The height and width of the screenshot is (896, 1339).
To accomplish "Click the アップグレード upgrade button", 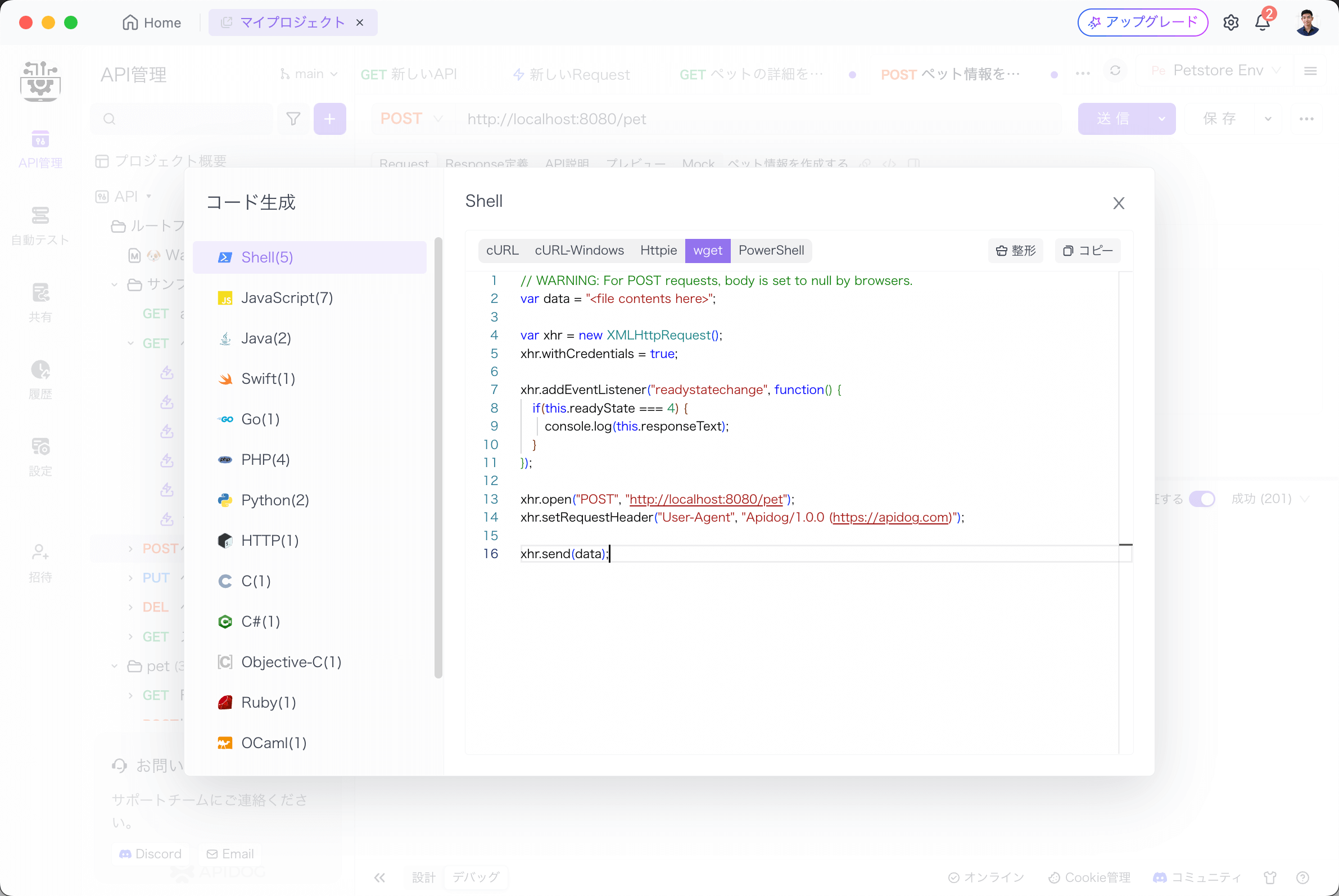I will coord(1142,22).
